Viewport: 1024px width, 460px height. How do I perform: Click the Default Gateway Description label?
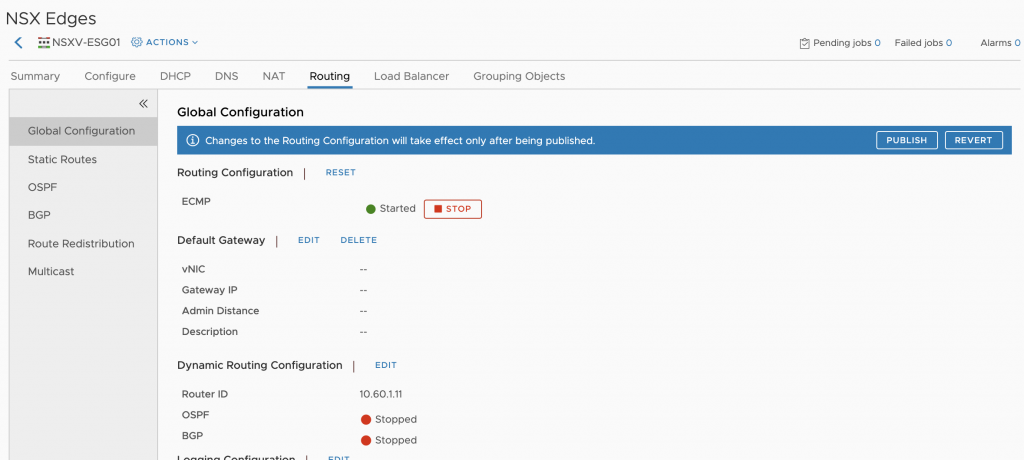click(210, 332)
